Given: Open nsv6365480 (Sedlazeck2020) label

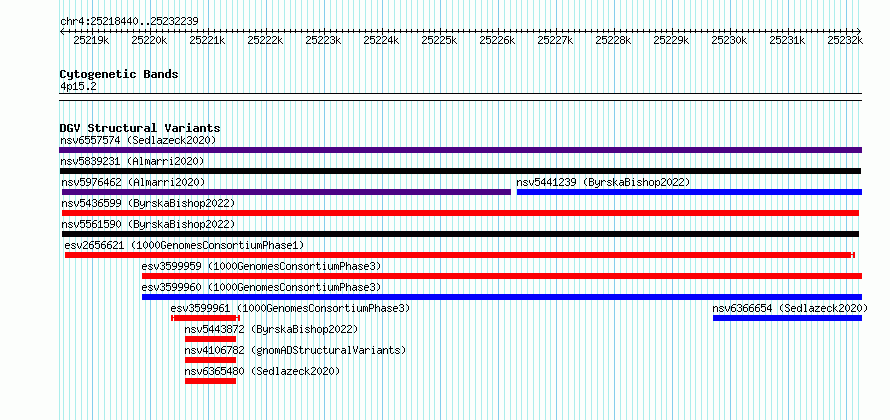Looking at the screenshot, I should coord(262,371).
